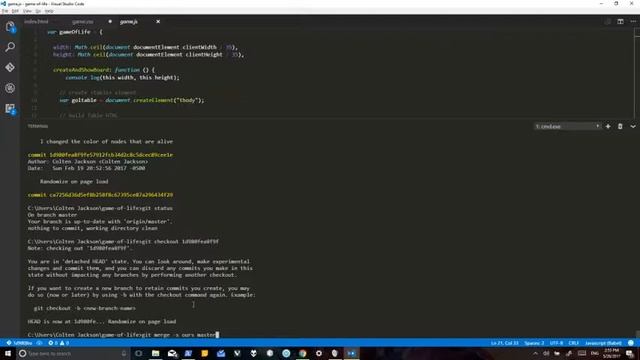Open the terminal selector dropdown '1: cmd.exe'
640x360 pixels.
click(567, 127)
